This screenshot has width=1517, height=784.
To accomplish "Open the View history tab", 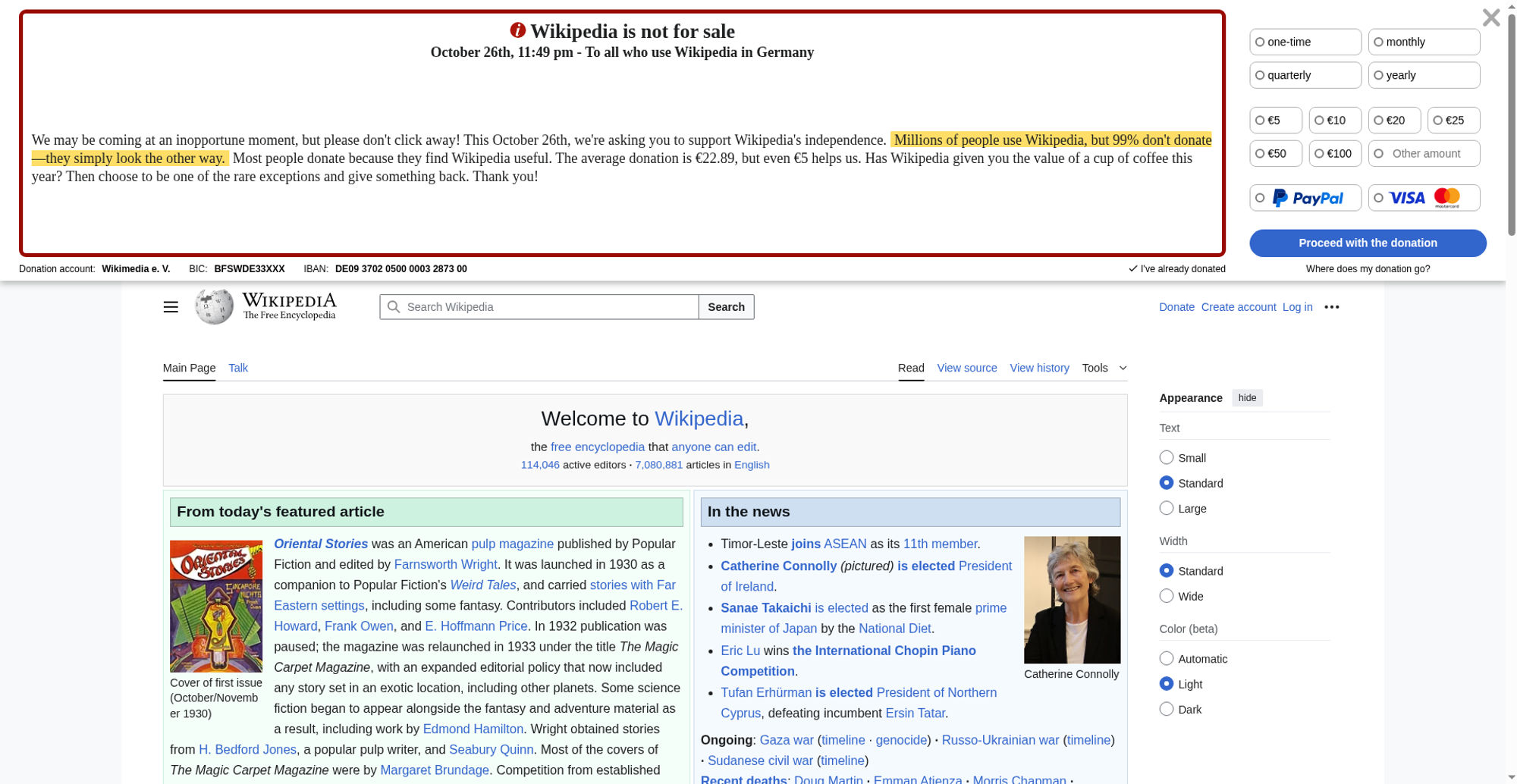I will (x=1039, y=368).
